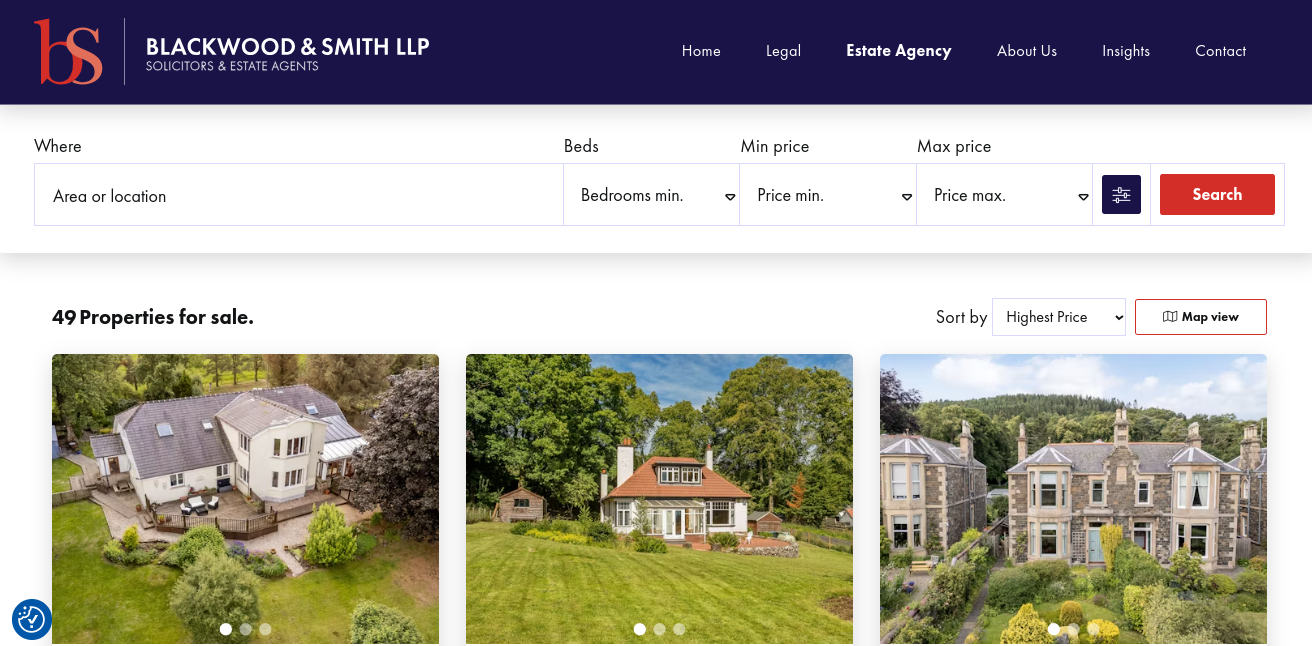Open the Contact page link
The height and width of the screenshot is (646, 1312).
click(x=1220, y=51)
